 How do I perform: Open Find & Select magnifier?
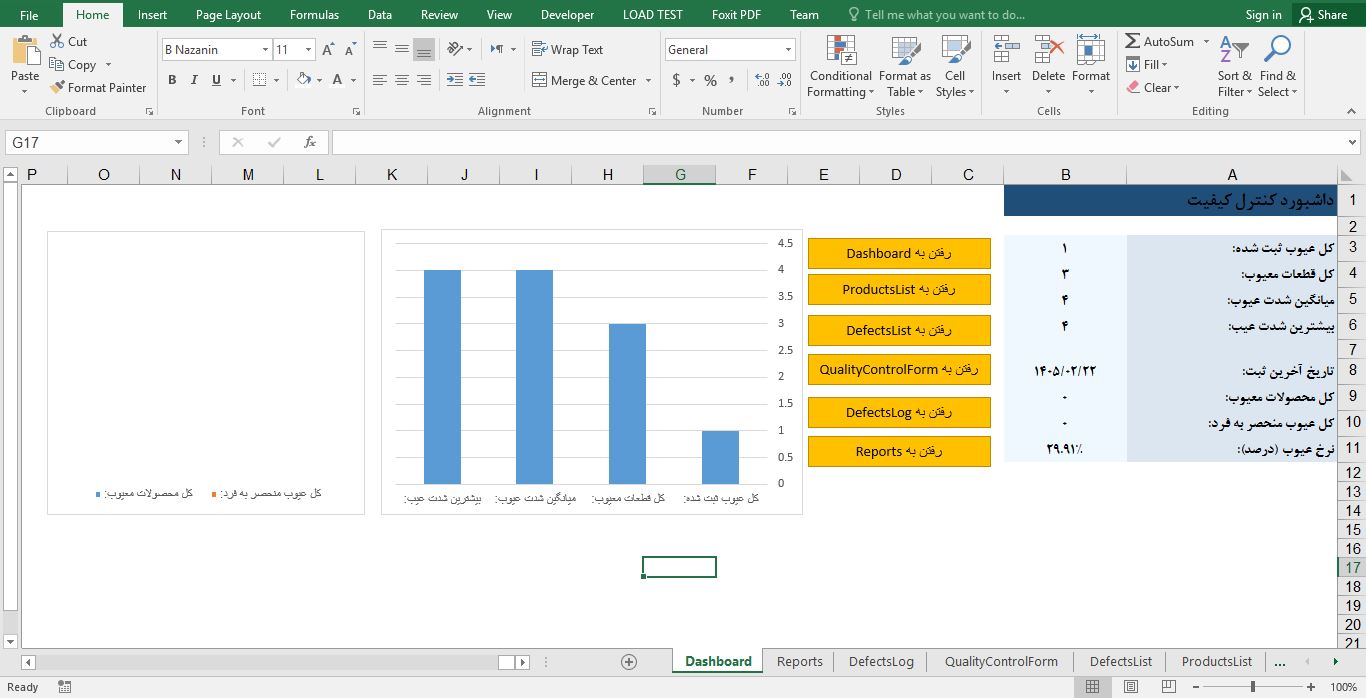1277,50
